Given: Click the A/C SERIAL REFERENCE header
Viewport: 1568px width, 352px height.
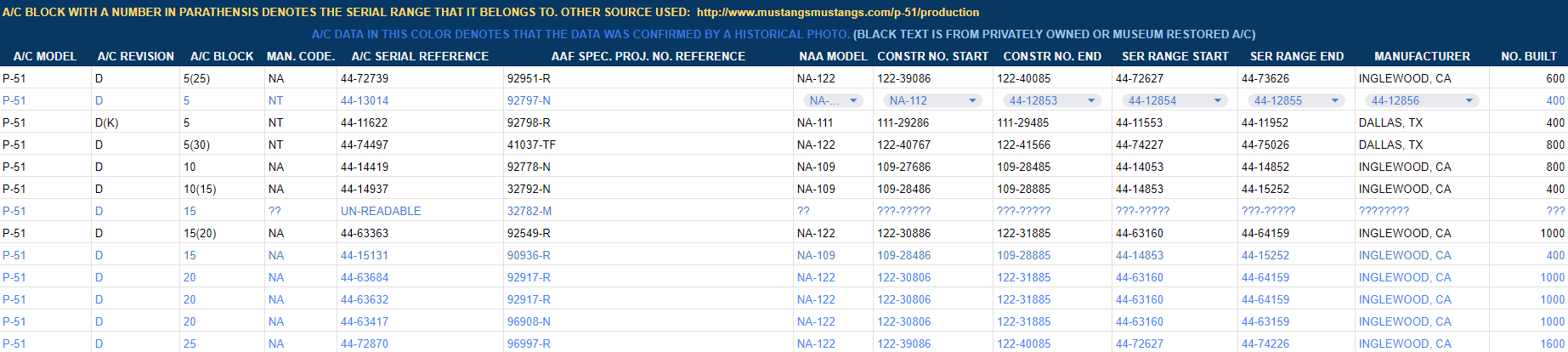Looking at the screenshot, I should 420,56.
